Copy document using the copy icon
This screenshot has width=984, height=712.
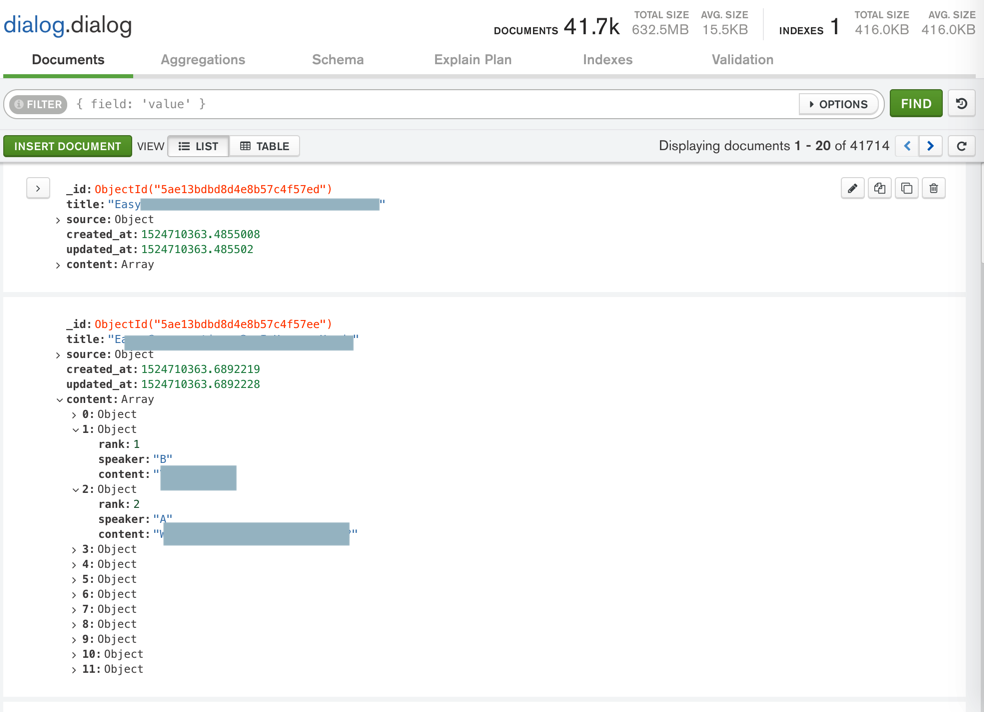click(x=879, y=188)
